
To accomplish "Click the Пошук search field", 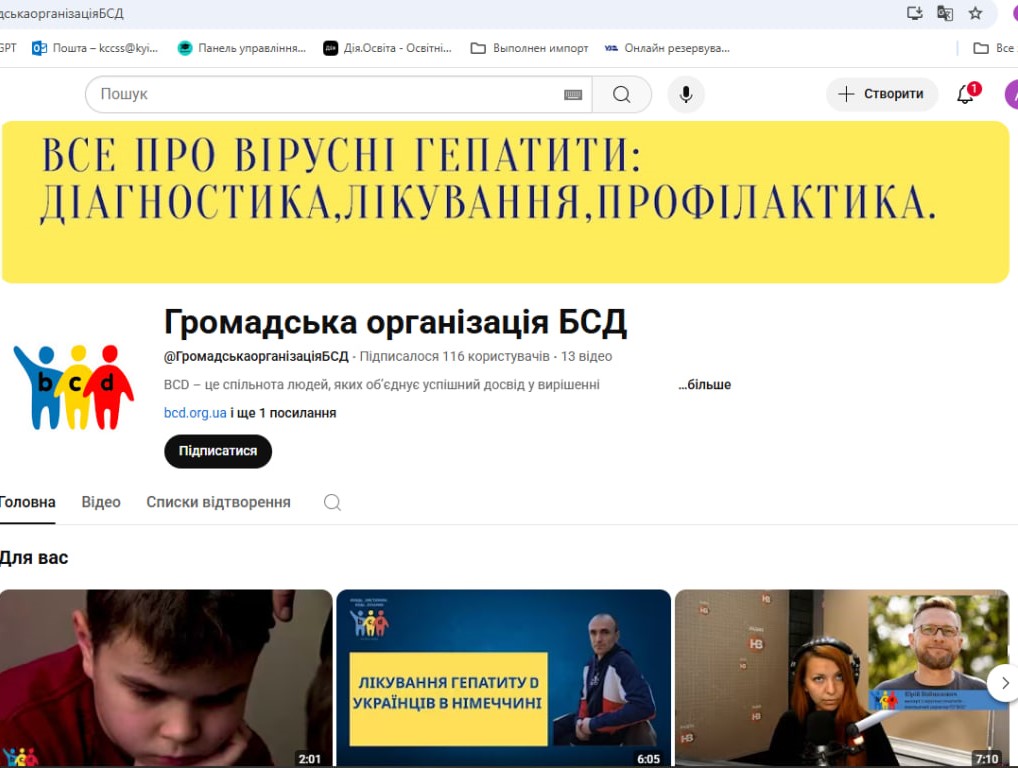I will click(x=338, y=95).
